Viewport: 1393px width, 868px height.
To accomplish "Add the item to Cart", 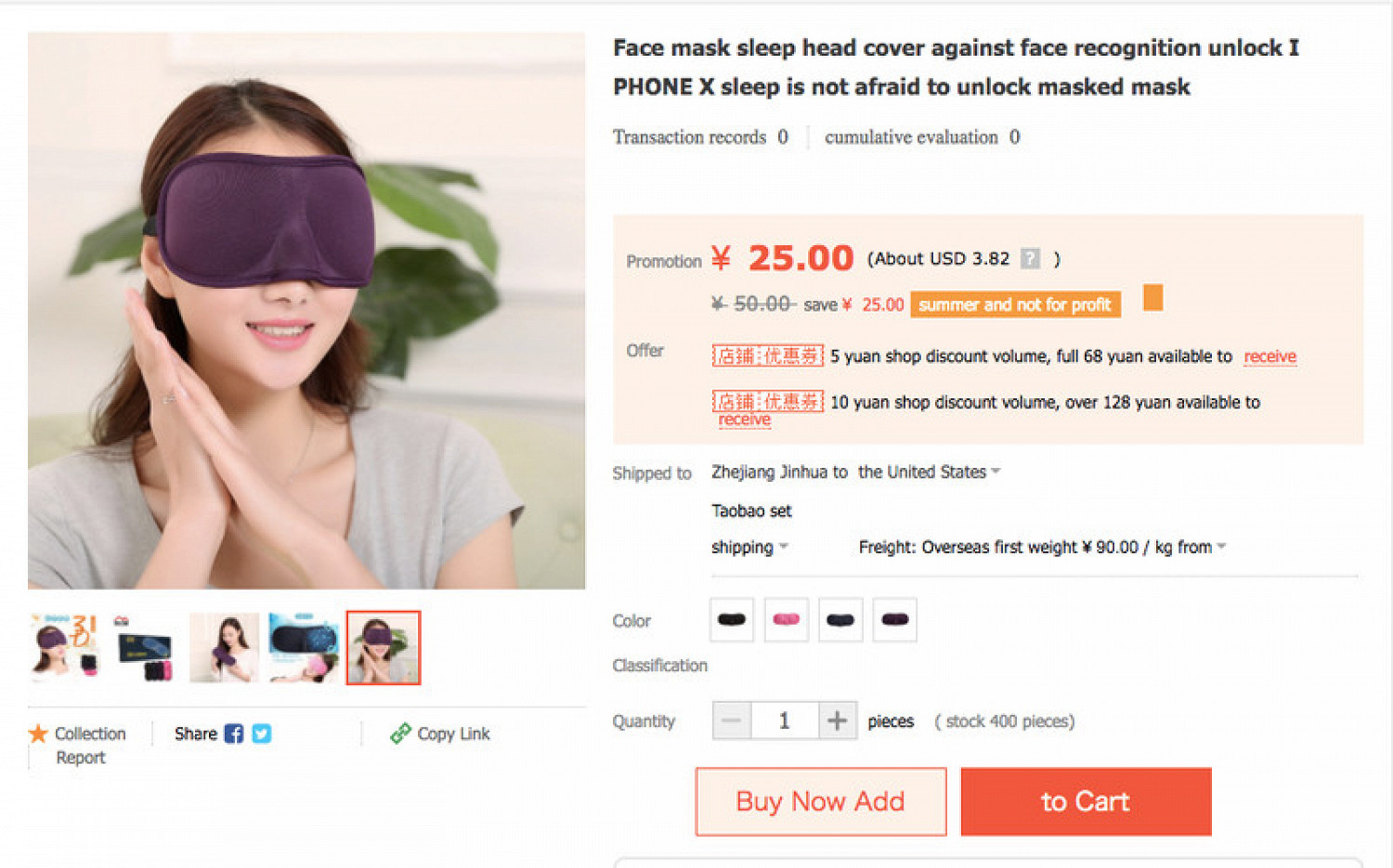I will coord(1086,802).
